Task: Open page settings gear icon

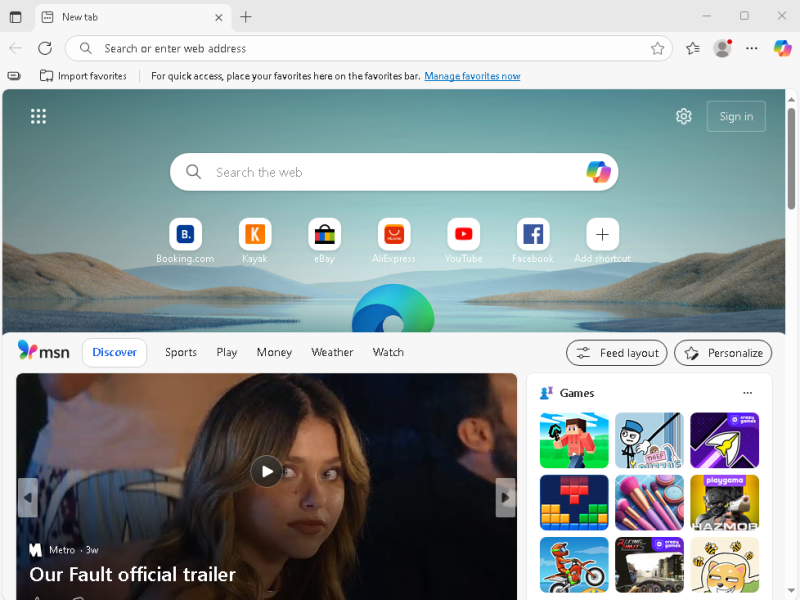Action: pos(684,116)
